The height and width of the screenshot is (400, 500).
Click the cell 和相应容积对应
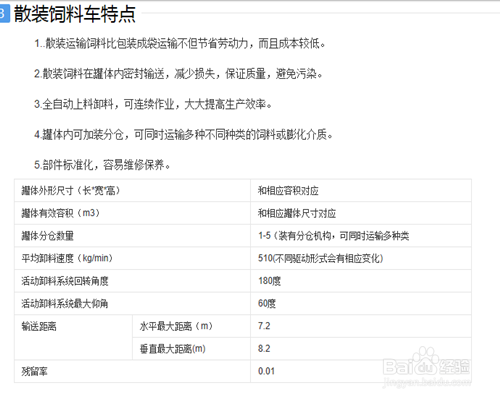pos(361,191)
